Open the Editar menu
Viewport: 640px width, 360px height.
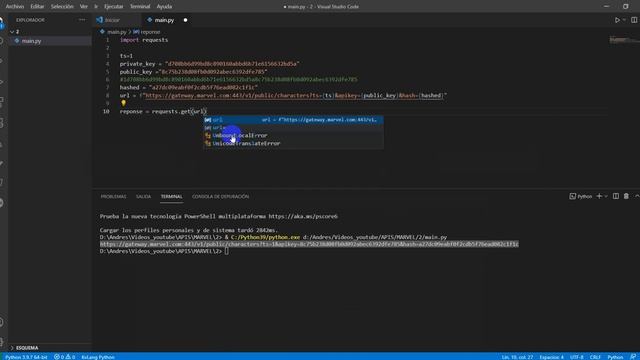coord(37,7)
